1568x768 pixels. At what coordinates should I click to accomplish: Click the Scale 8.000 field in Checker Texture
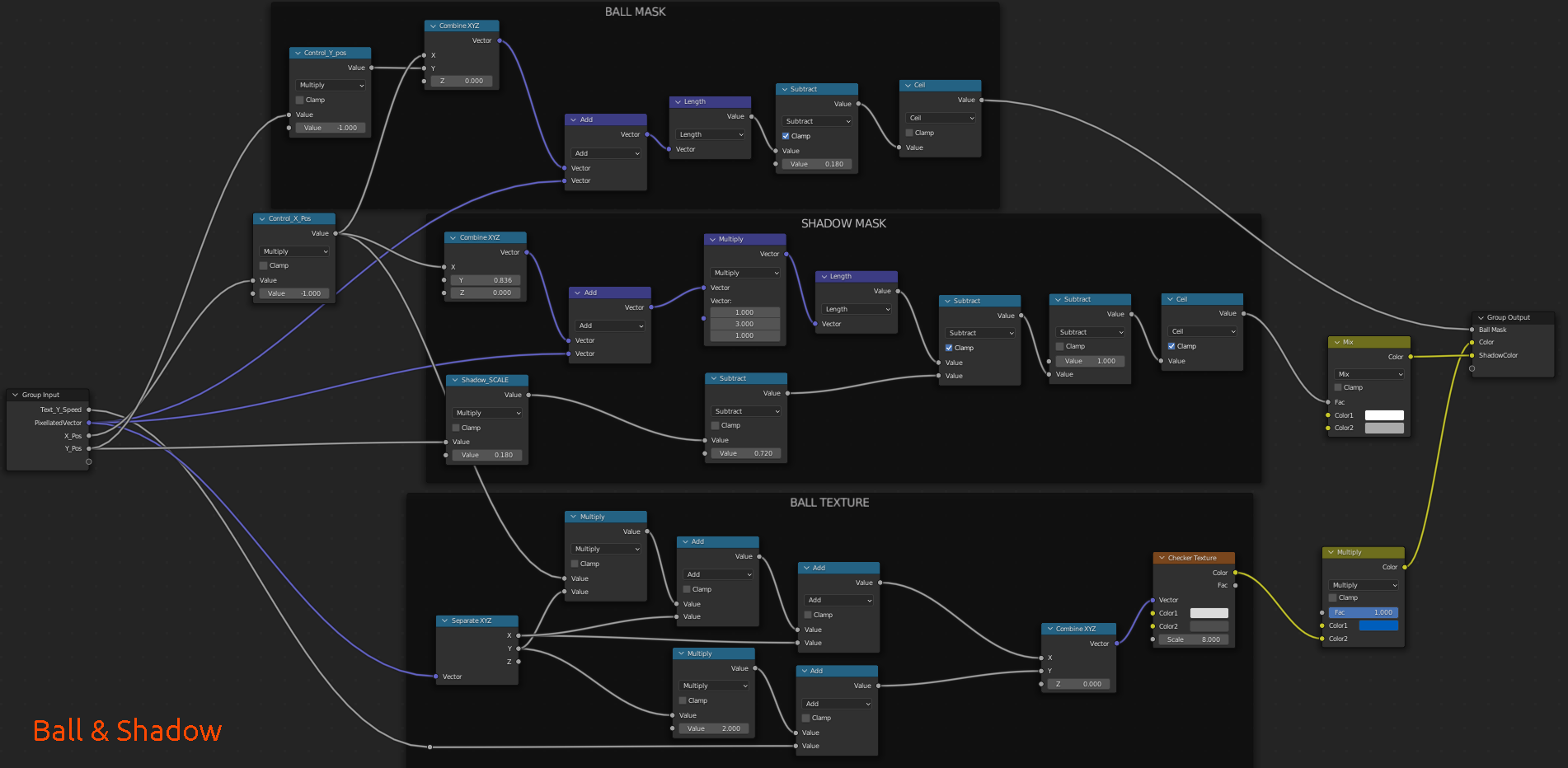point(1193,639)
